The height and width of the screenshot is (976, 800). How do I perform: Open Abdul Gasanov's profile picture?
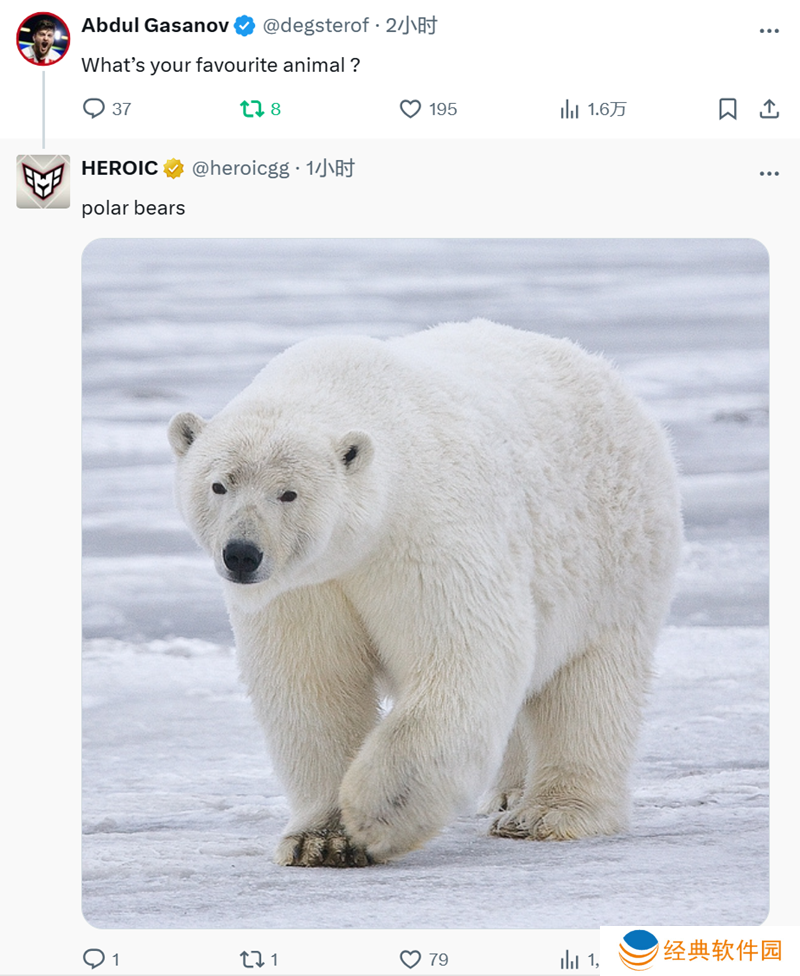(x=43, y=39)
